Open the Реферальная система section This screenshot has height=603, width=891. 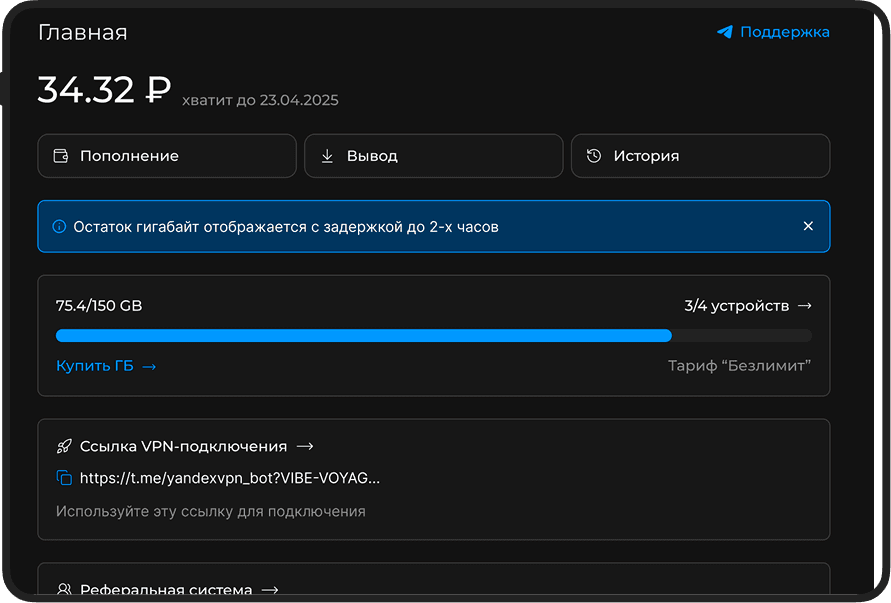(168, 590)
